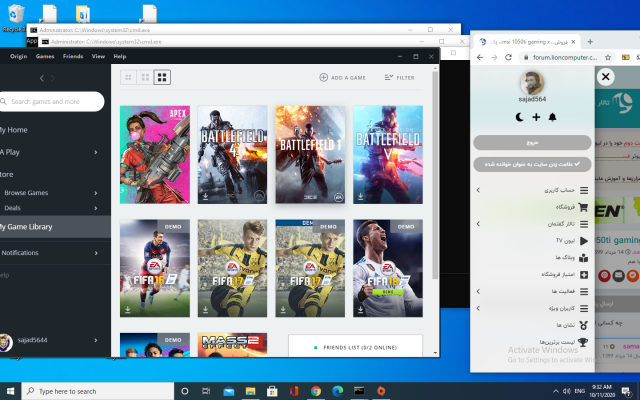The height and width of the screenshot is (400, 640).
Task: Click the download icon on Battlefield 4 tile
Action: click(x=205, y=198)
